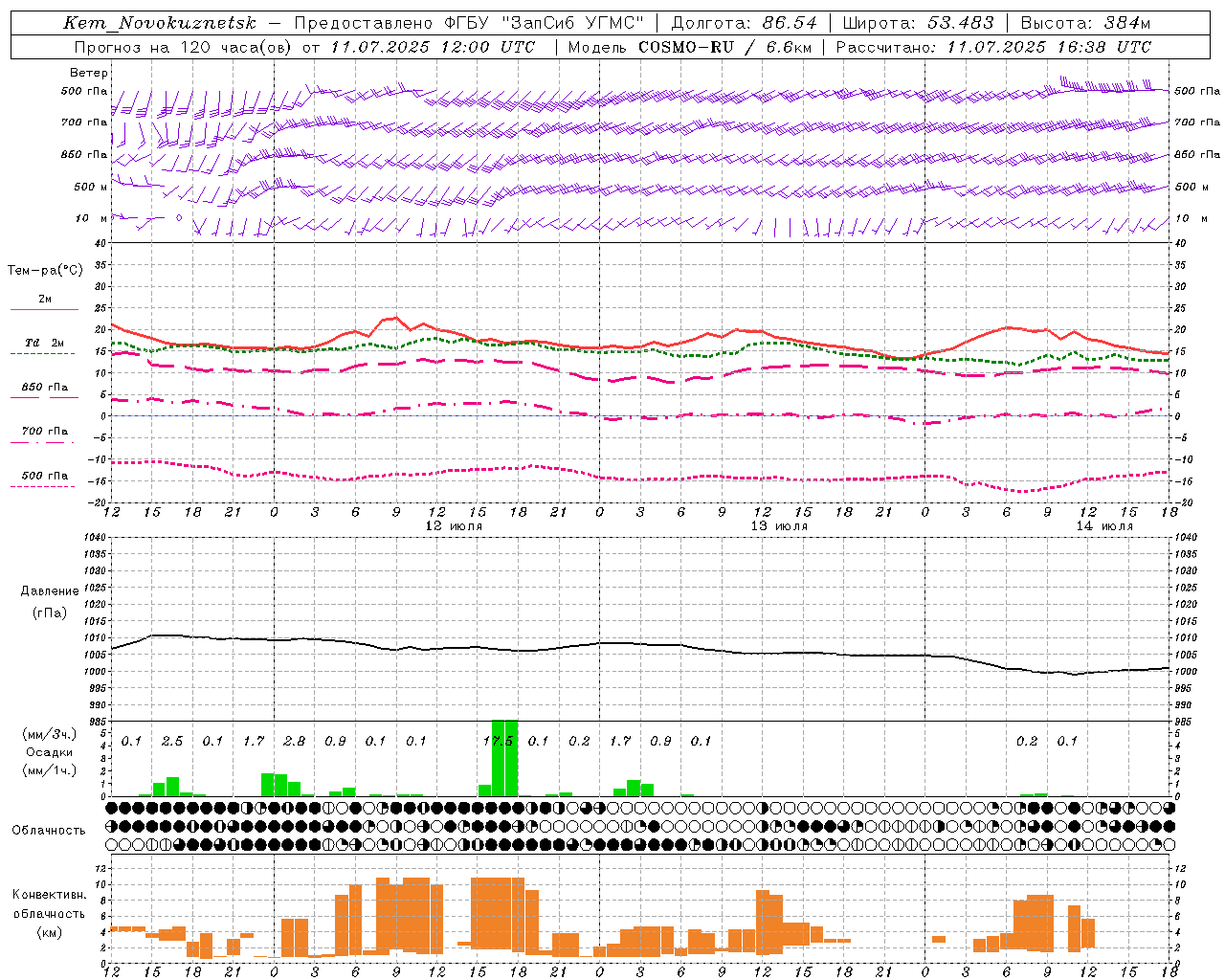Click the 850 гПа temperature legend label
The height and width of the screenshot is (980, 1225).
[44, 388]
